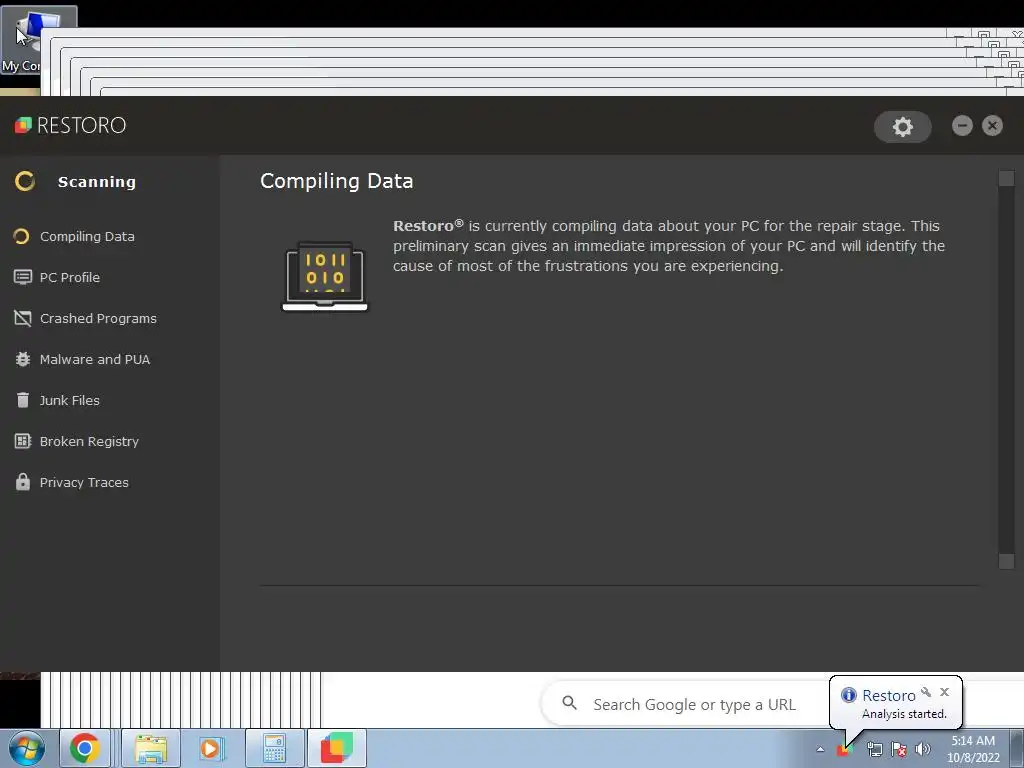Minimize the Restoro window
This screenshot has height=768, width=1024.
962,125
